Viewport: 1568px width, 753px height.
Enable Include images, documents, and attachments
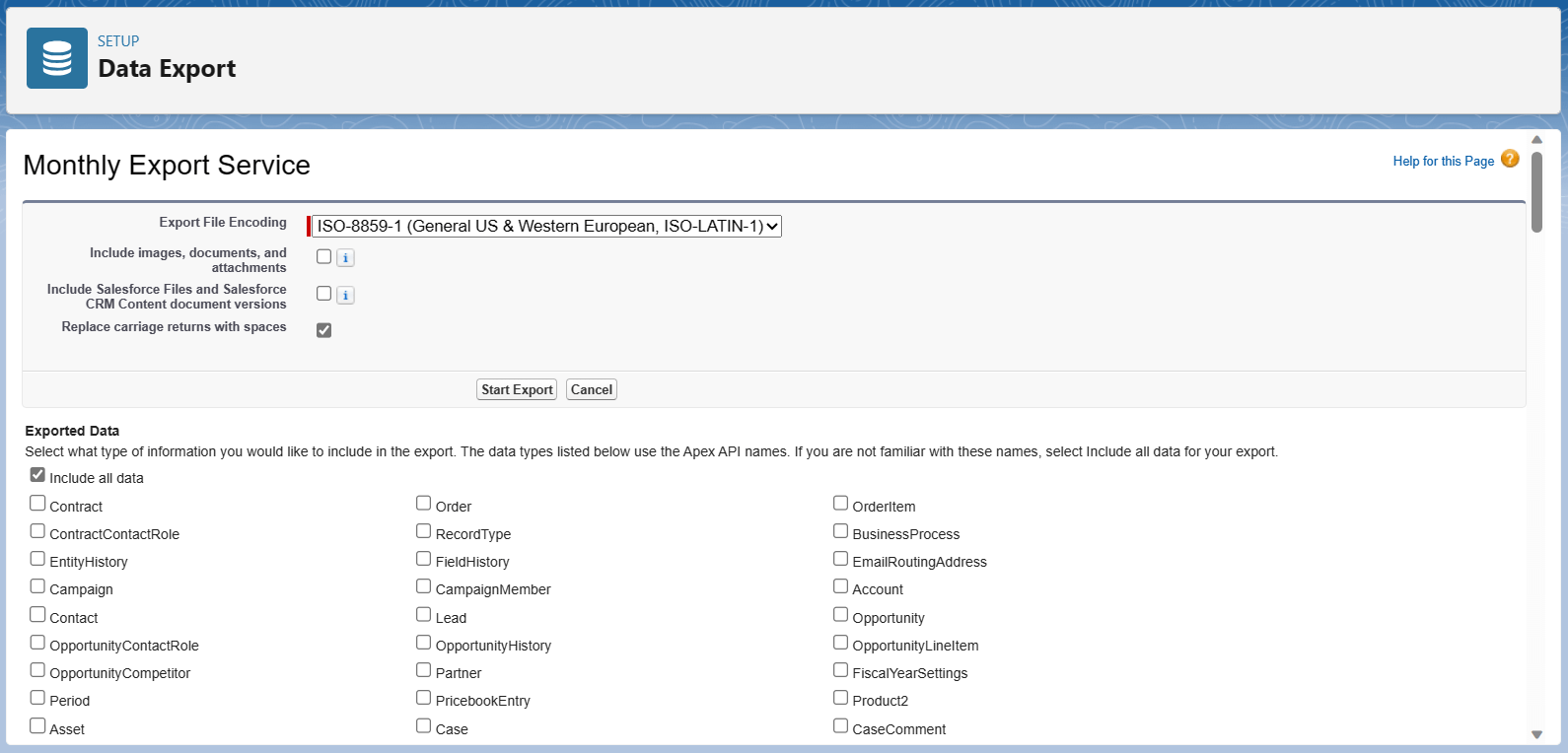(323, 257)
